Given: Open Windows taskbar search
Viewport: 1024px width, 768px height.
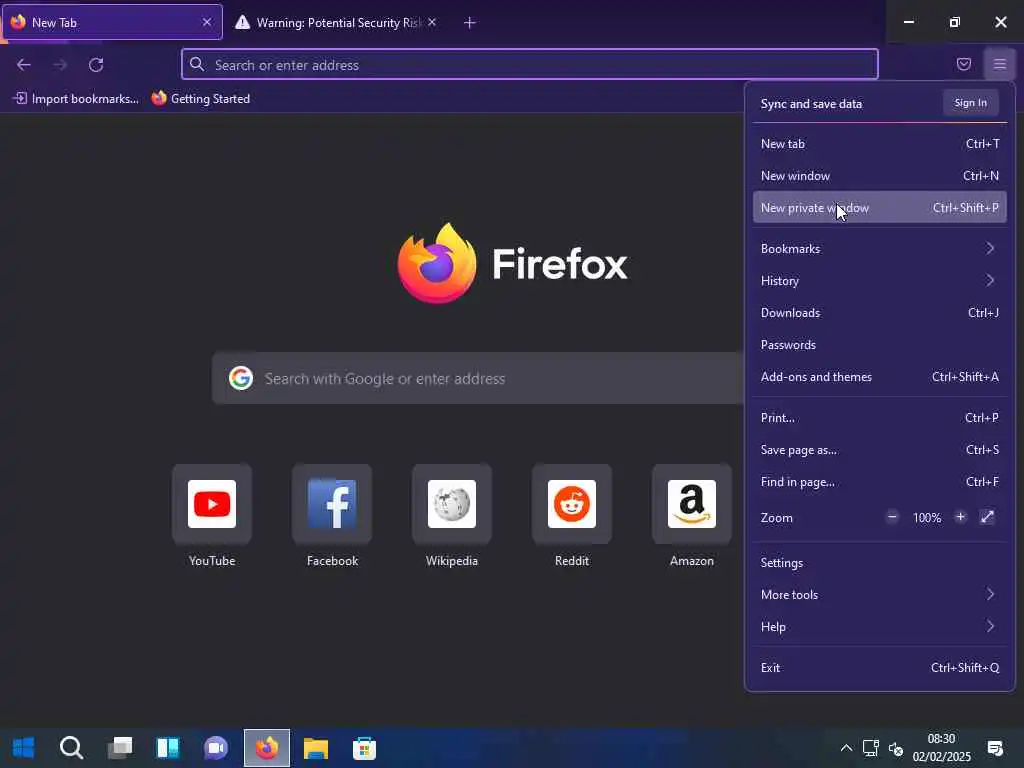Looking at the screenshot, I should [x=71, y=748].
